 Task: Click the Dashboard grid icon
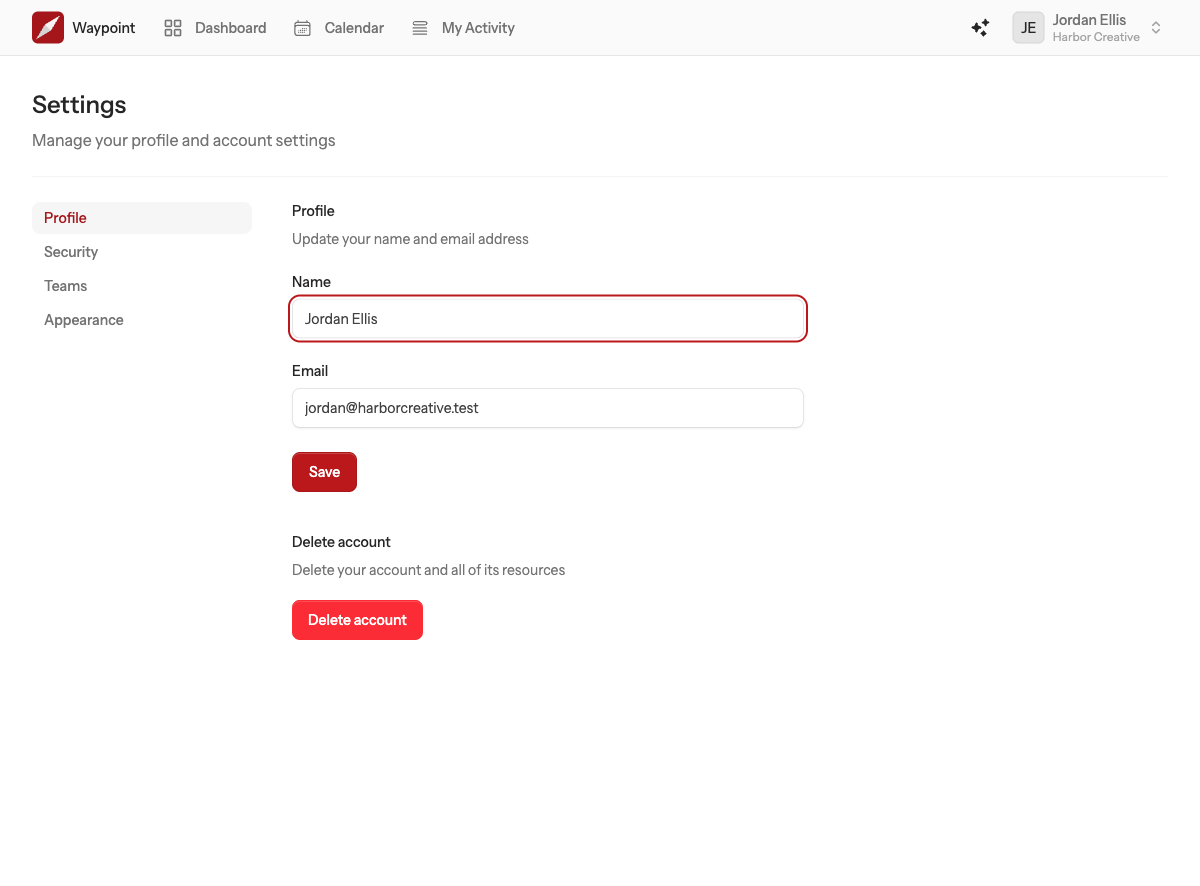point(173,28)
